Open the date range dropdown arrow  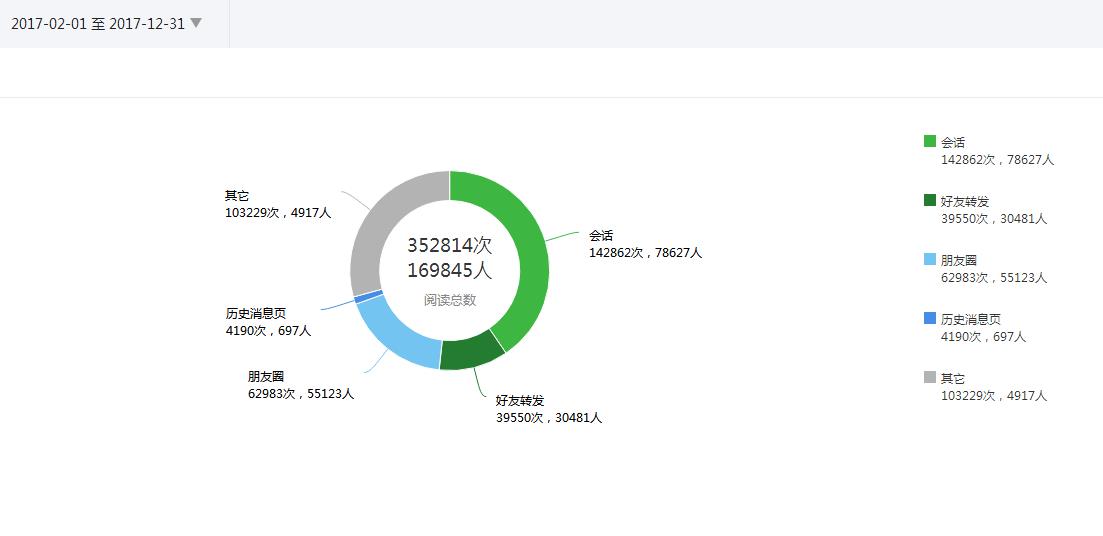click(x=196, y=23)
